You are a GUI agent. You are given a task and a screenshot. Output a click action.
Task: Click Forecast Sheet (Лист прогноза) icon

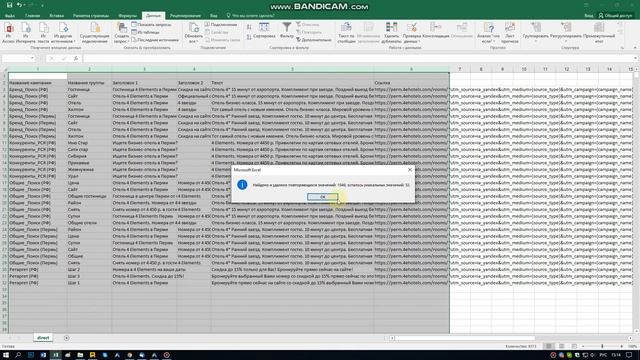coord(509,33)
